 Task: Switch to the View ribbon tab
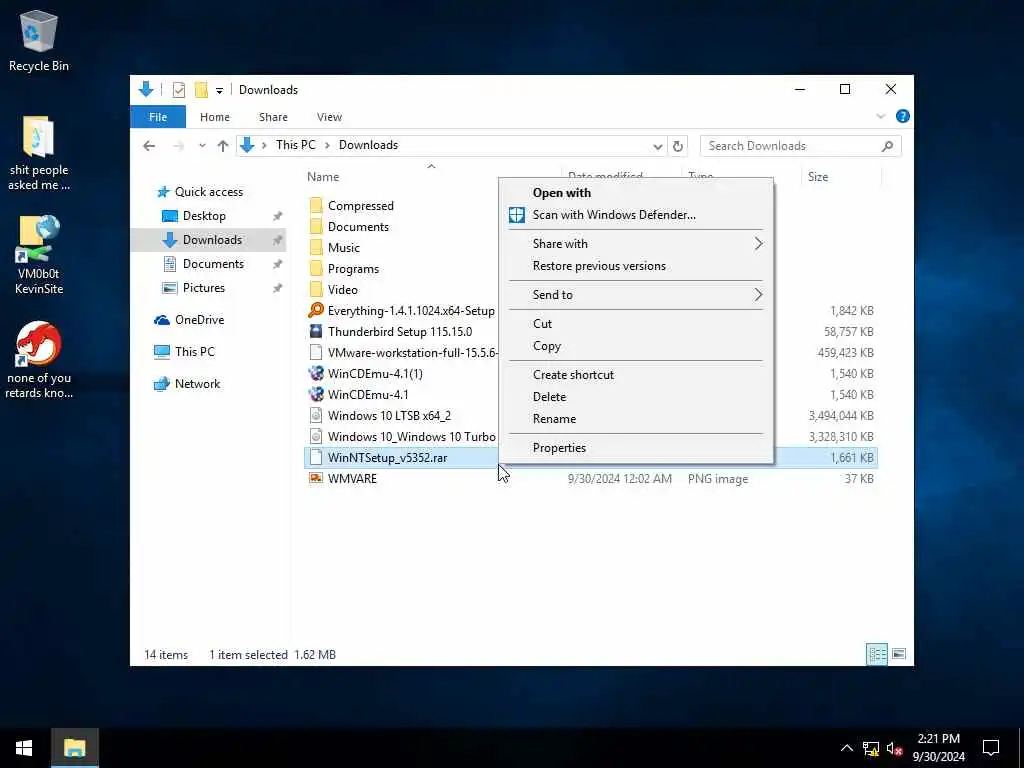coord(329,117)
